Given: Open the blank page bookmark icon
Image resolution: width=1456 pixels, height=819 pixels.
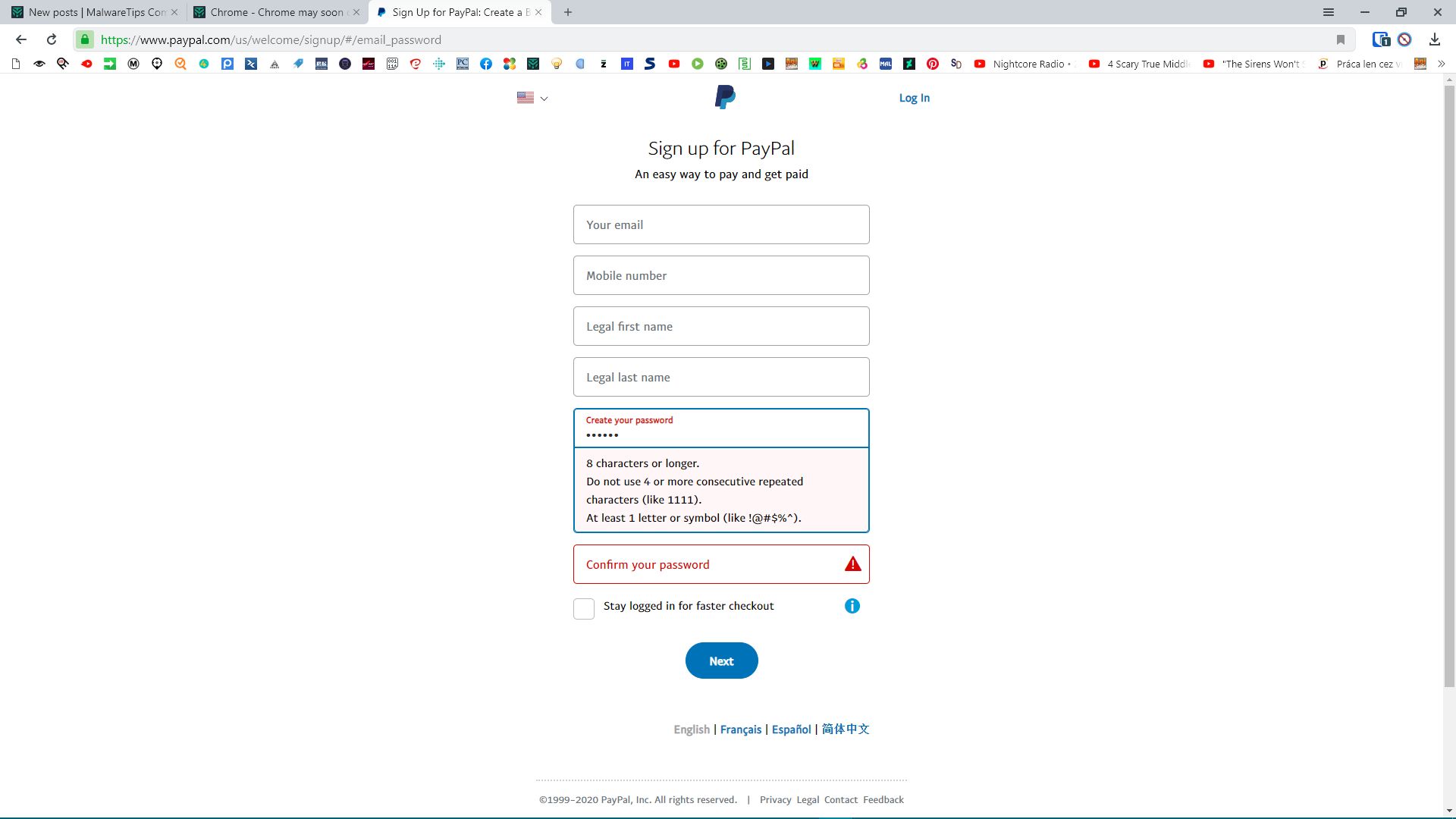Looking at the screenshot, I should (x=16, y=64).
